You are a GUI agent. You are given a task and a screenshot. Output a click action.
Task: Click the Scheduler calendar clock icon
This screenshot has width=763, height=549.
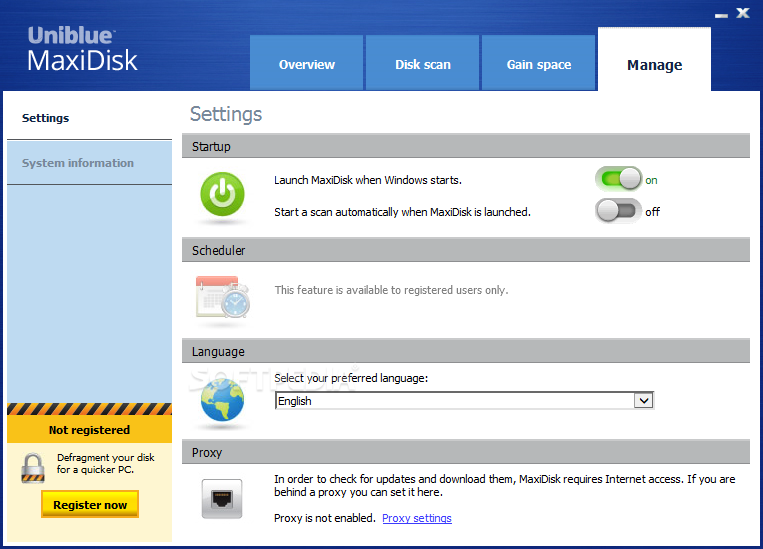tap(223, 296)
